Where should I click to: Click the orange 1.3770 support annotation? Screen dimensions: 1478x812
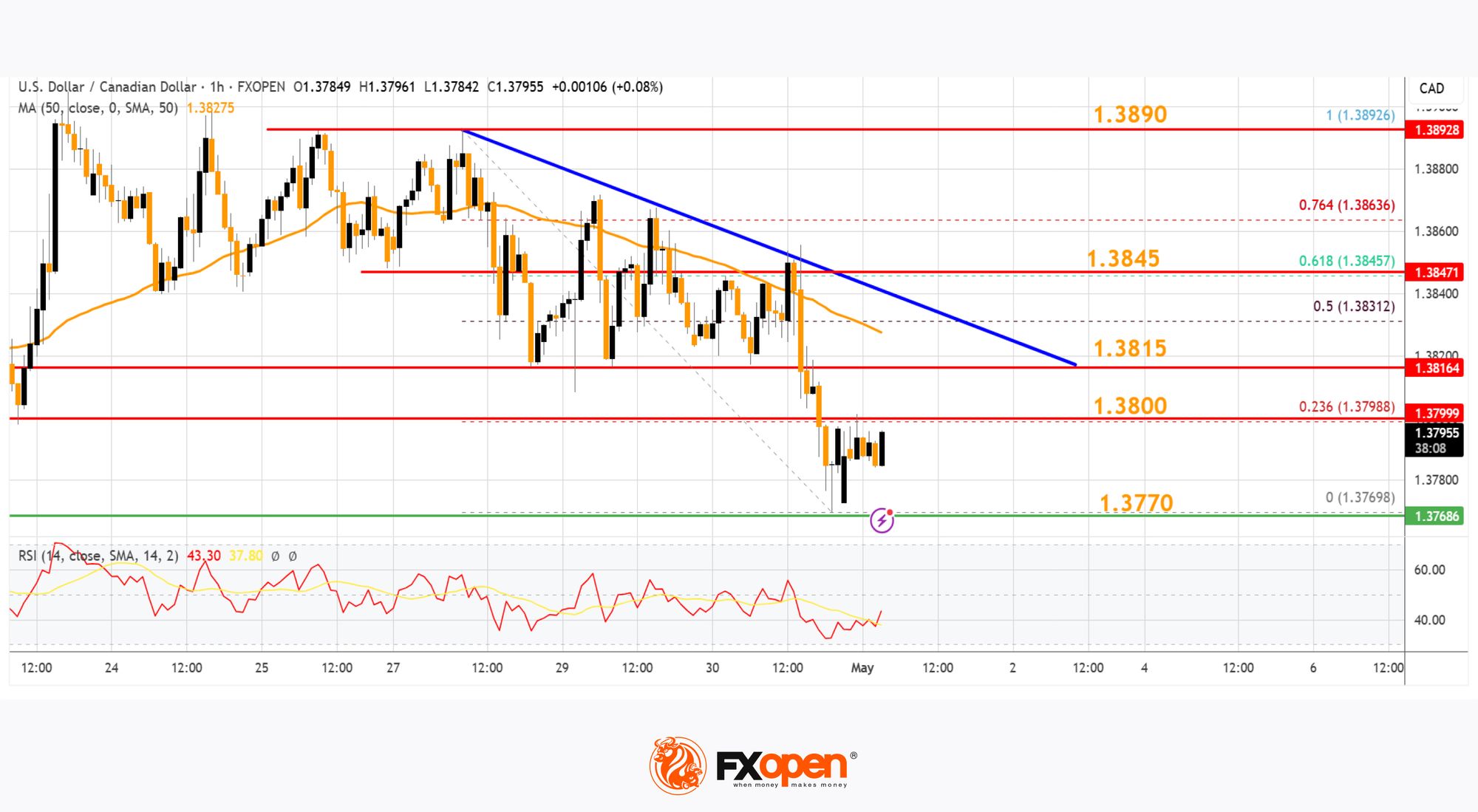click(1136, 503)
